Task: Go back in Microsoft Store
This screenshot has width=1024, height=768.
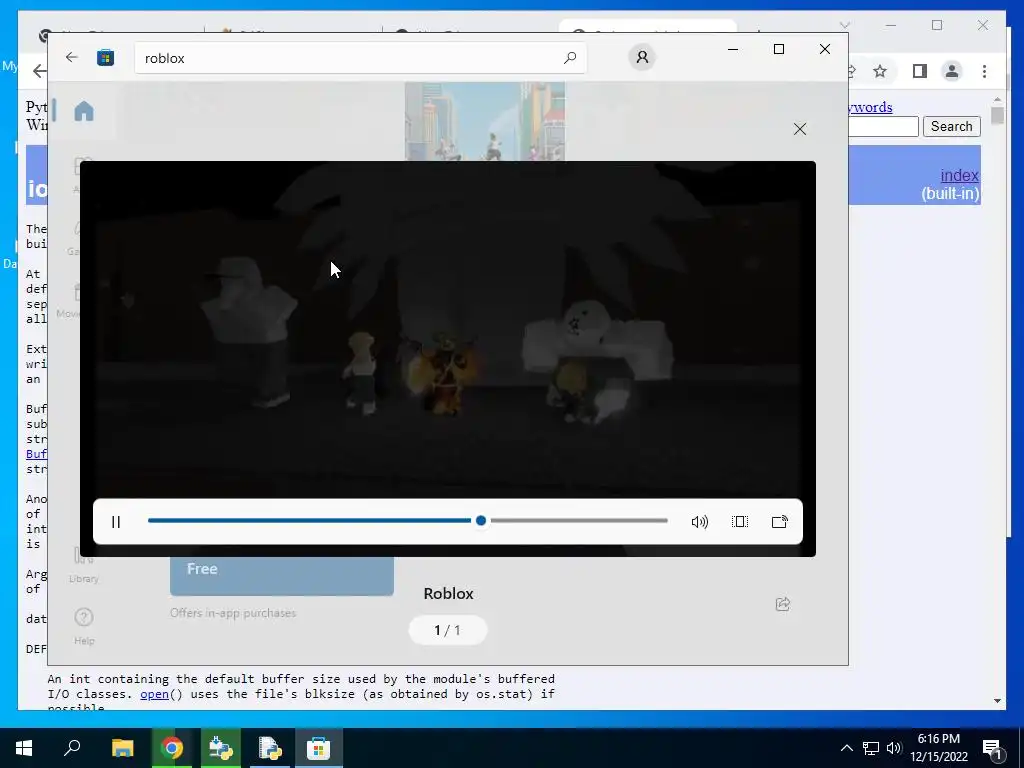Action: (x=72, y=57)
